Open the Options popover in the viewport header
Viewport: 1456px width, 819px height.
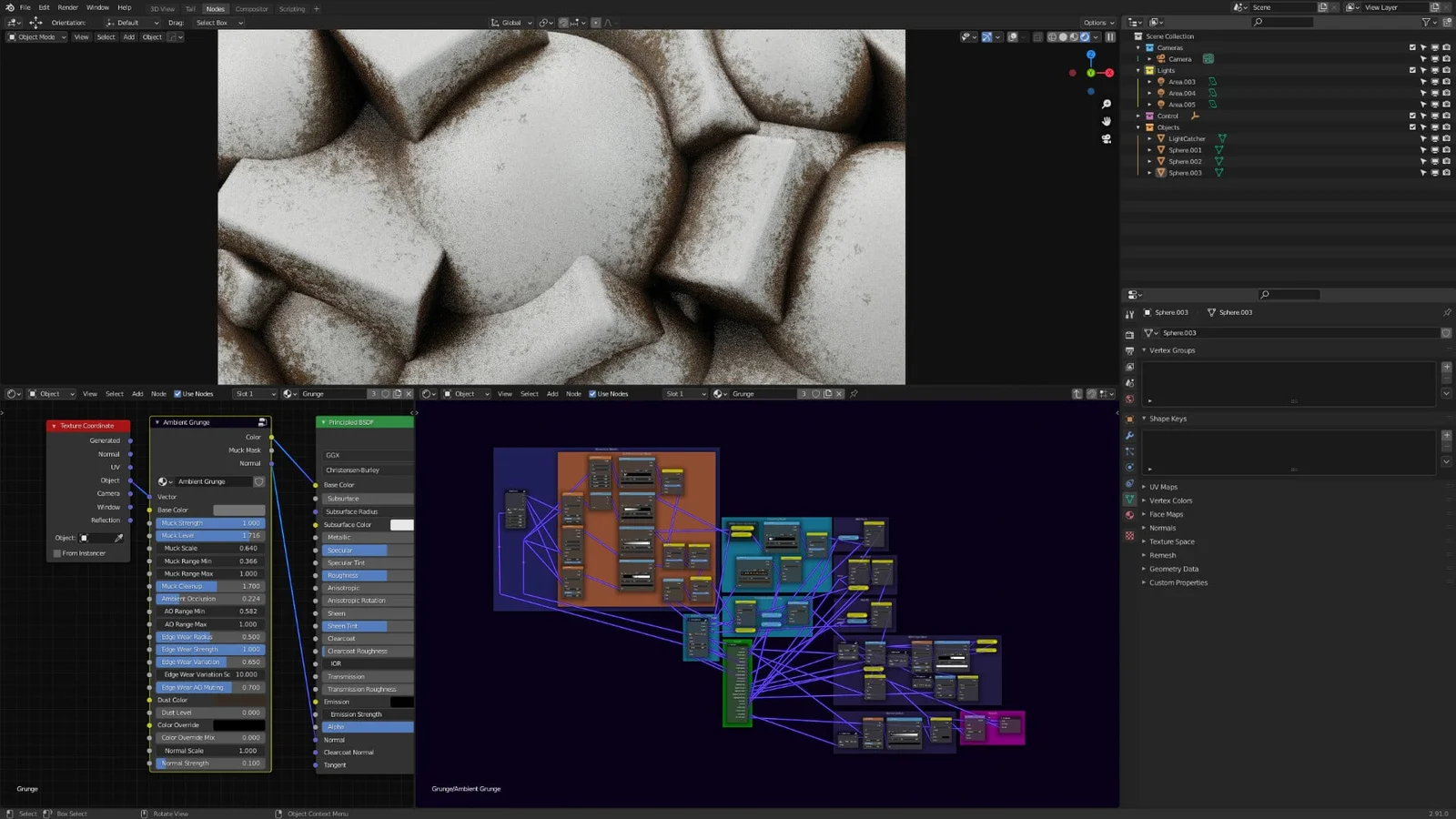coord(1097,22)
